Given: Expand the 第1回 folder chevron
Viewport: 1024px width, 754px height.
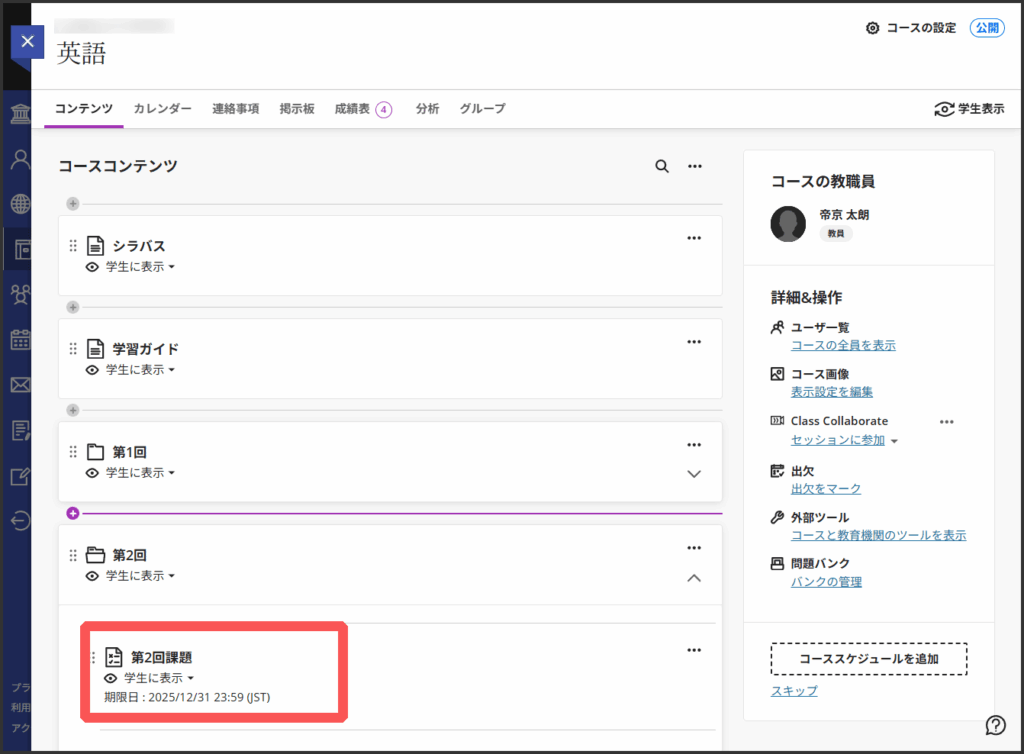Looking at the screenshot, I should pyautogui.click(x=694, y=474).
